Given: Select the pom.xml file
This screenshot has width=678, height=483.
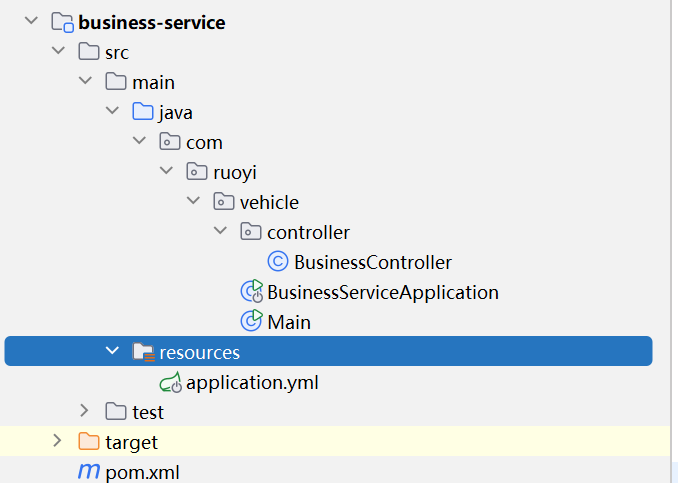Looking at the screenshot, I should pos(142,472).
